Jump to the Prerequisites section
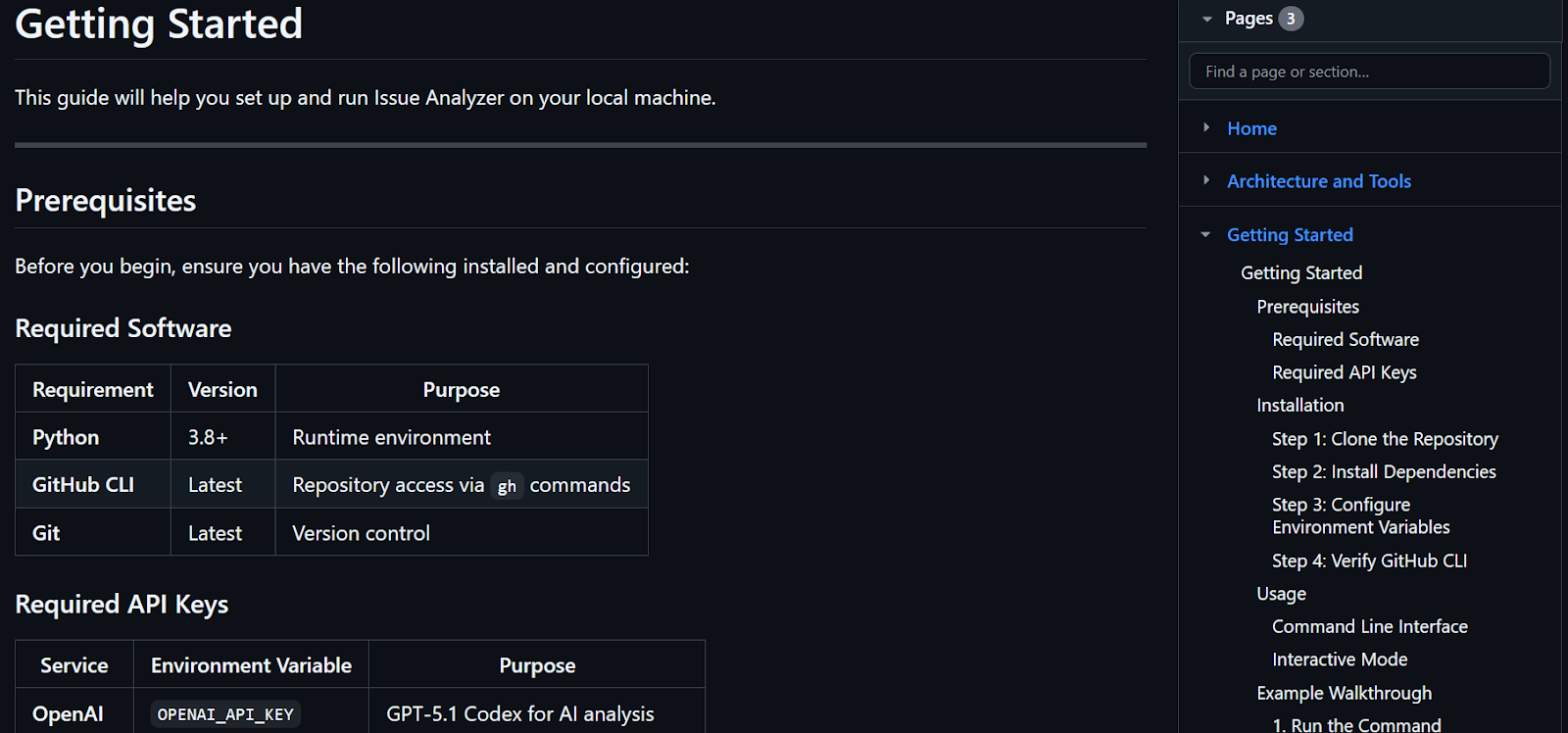The width and height of the screenshot is (1568, 733). pyautogui.click(x=1307, y=306)
